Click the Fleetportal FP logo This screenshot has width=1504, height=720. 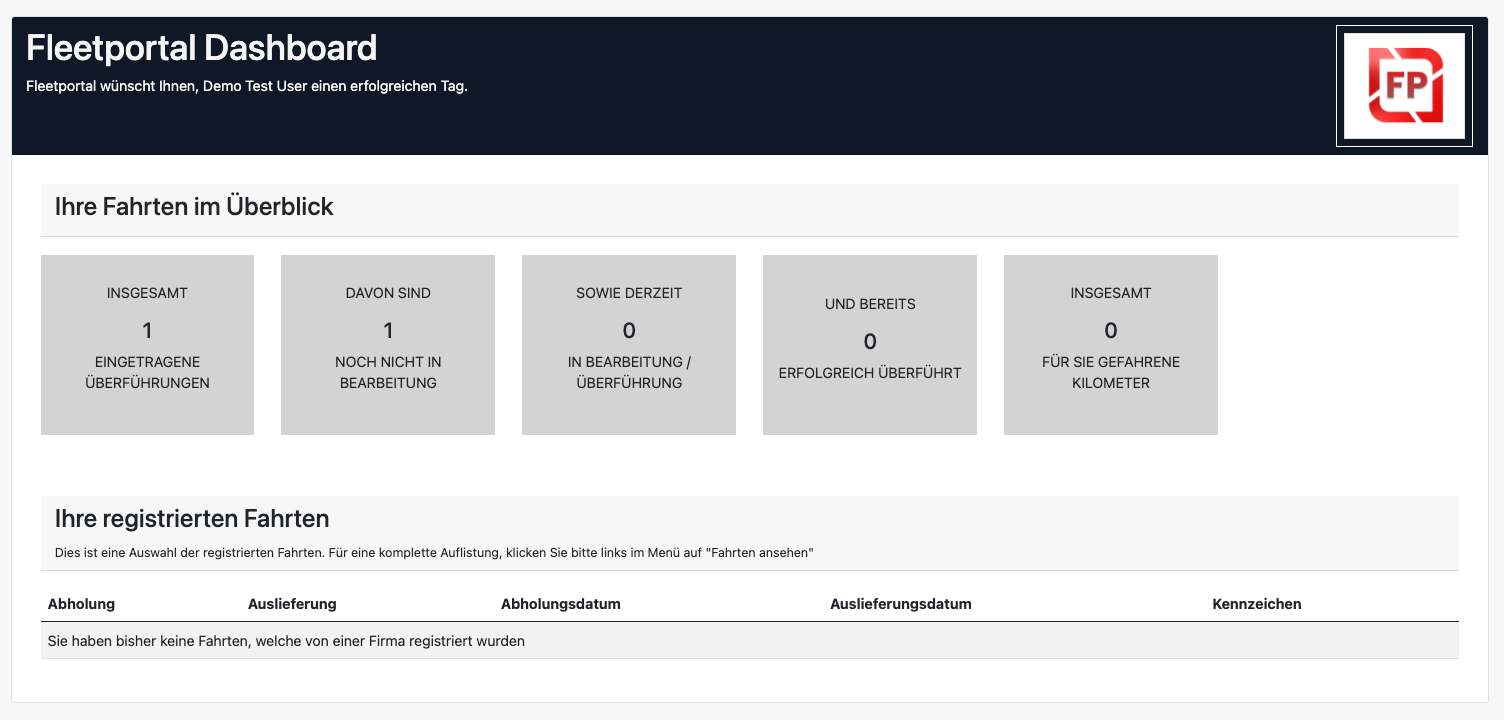pos(1404,86)
